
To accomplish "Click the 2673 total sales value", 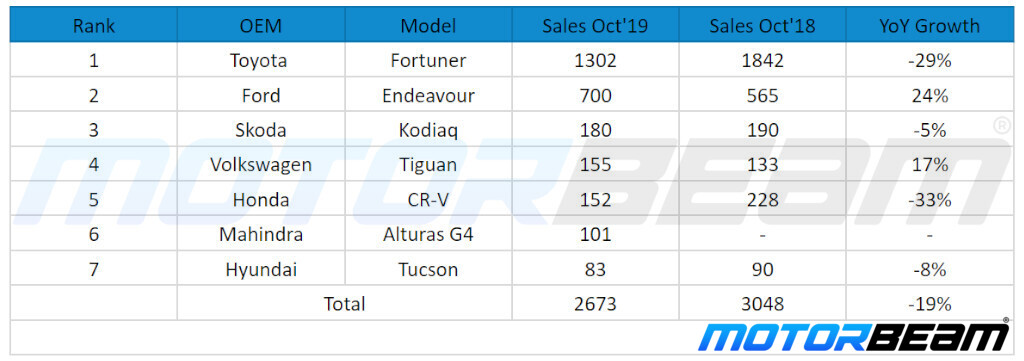I will point(595,304).
